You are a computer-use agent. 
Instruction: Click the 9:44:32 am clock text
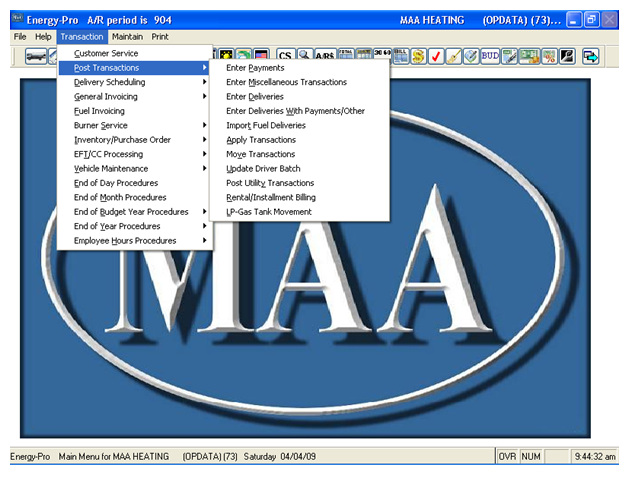click(x=595, y=457)
